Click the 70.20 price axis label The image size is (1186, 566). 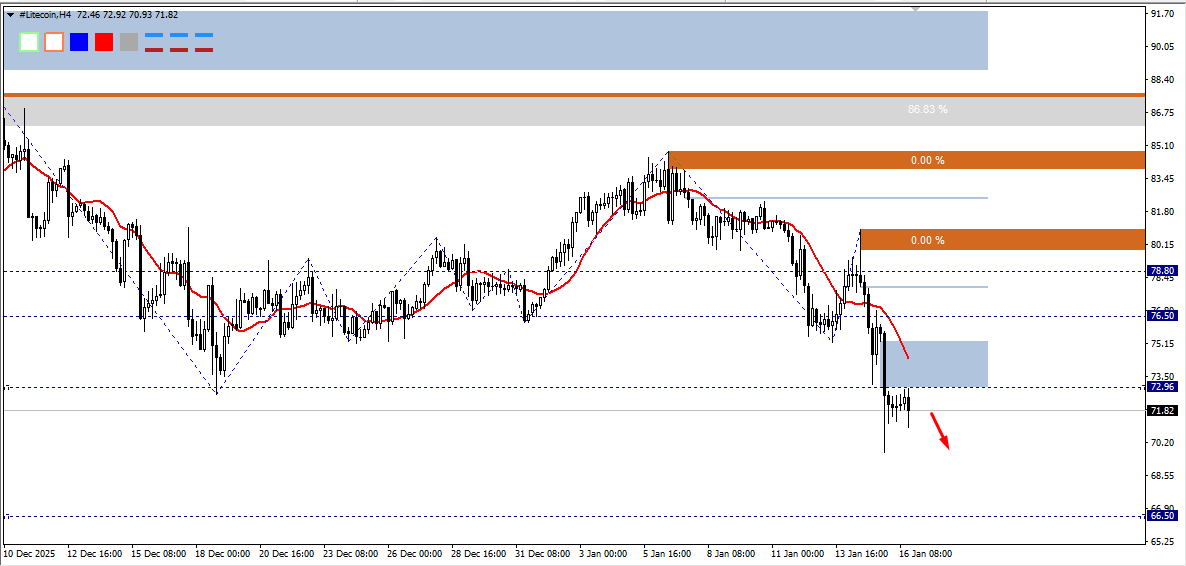pyautogui.click(x=1162, y=443)
